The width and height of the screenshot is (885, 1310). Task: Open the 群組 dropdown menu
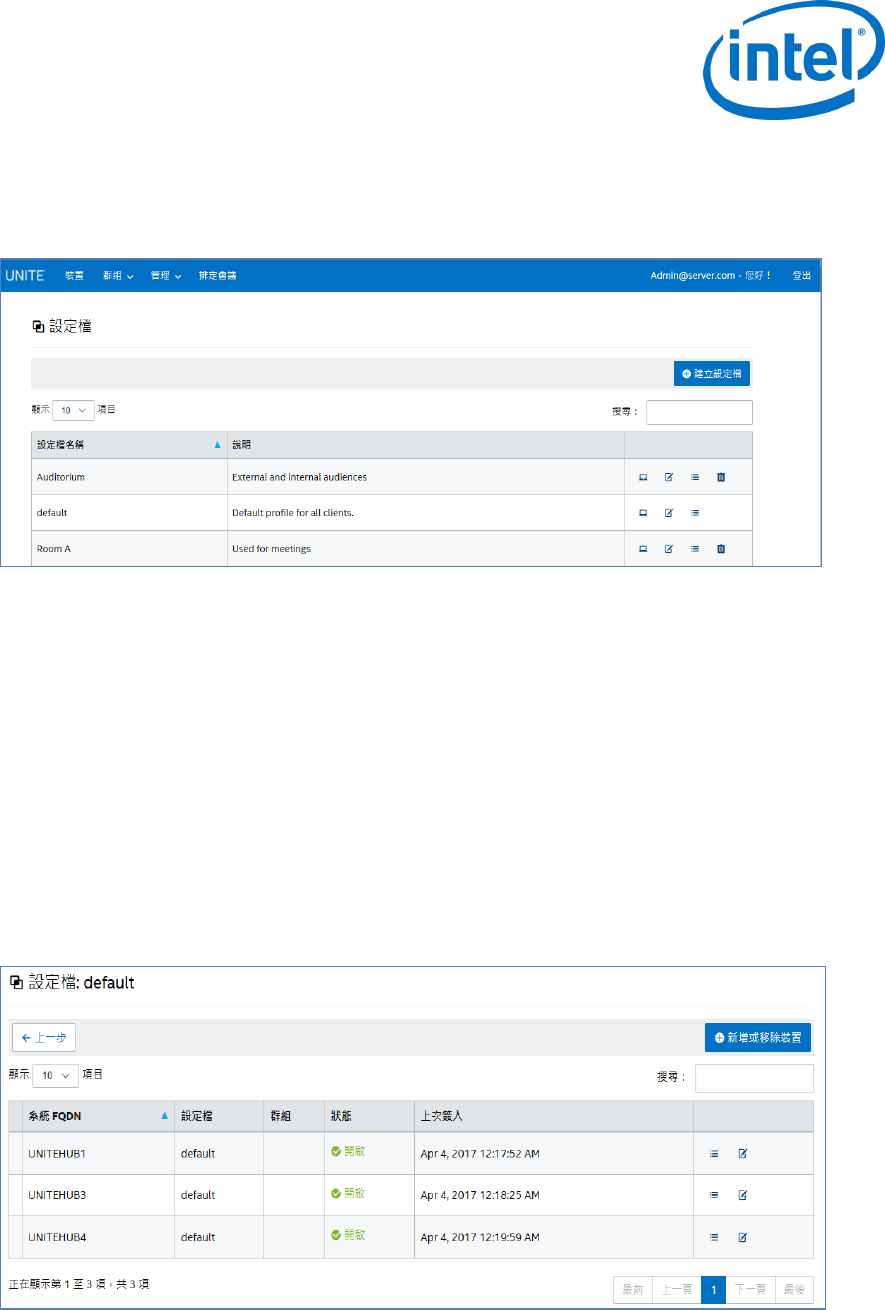[118, 275]
